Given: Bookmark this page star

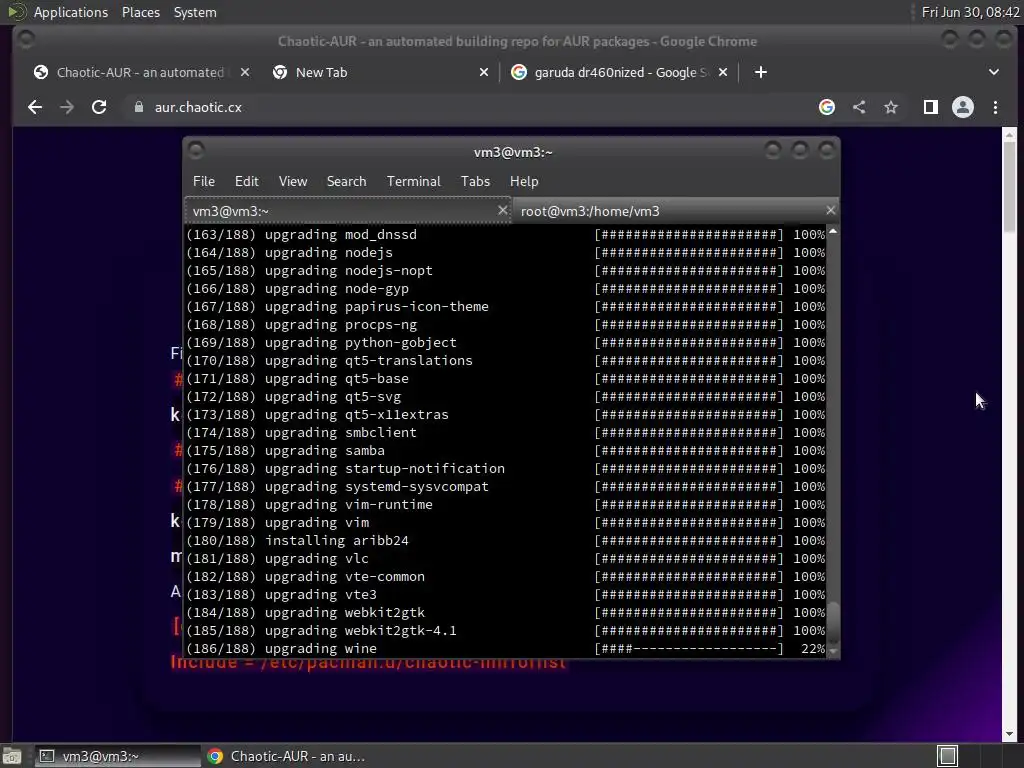Looking at the screenshot, I should point(891,107).
